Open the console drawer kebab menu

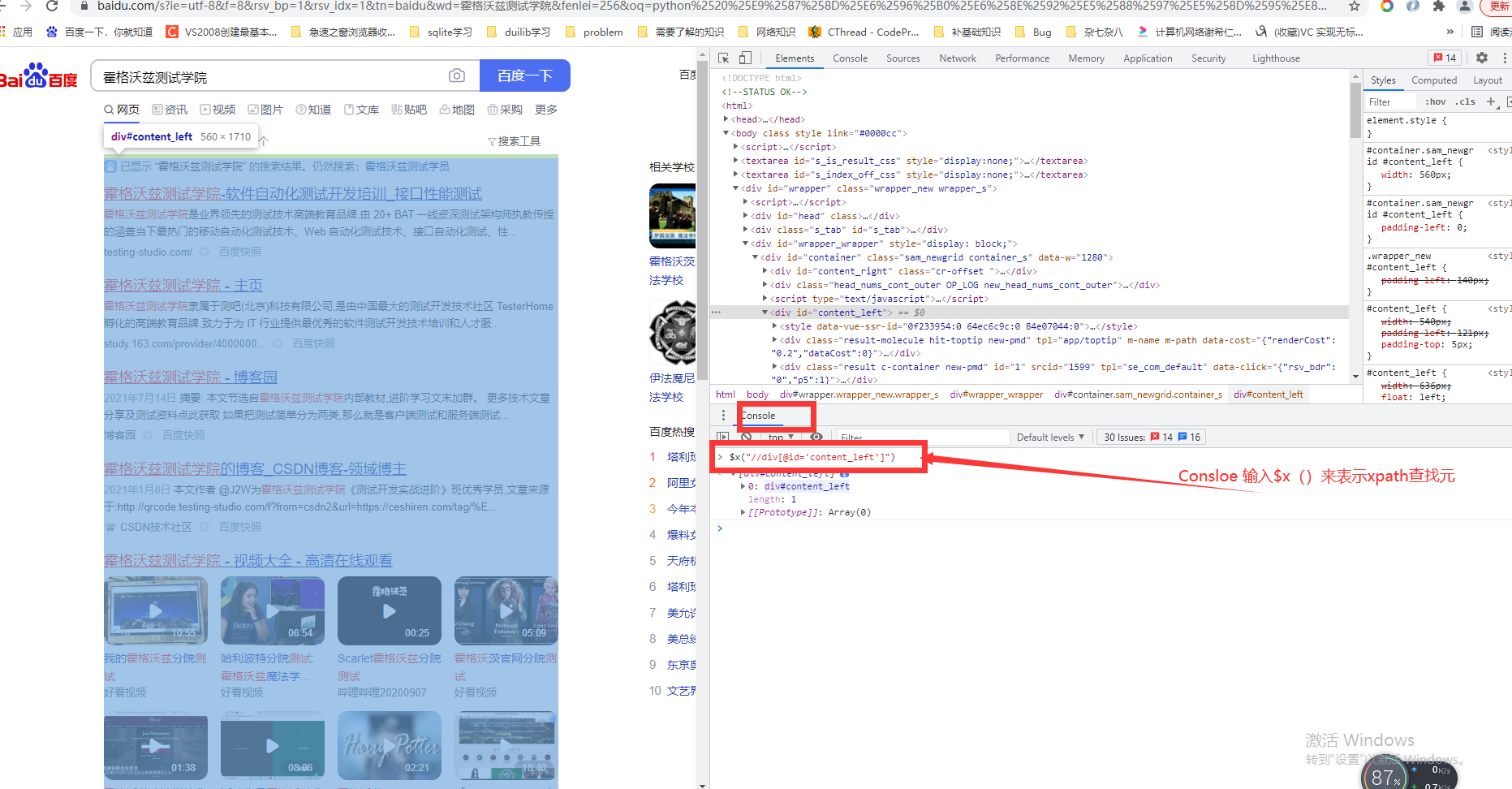723,416
